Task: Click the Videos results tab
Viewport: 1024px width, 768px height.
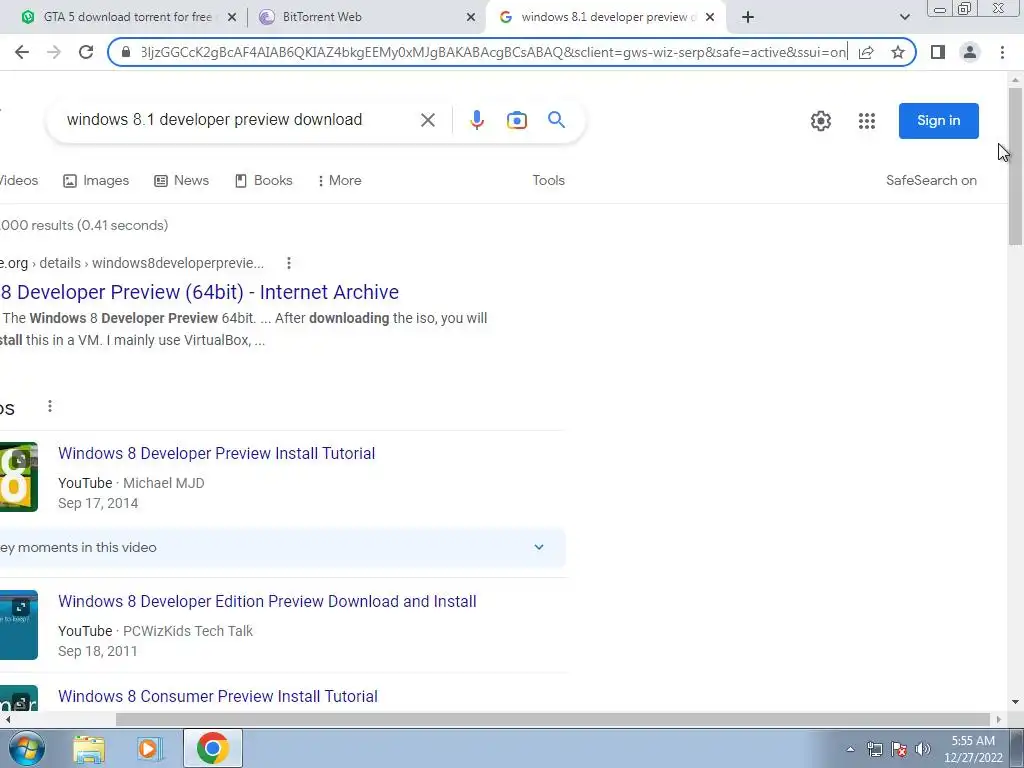Action: click(19, 181)
